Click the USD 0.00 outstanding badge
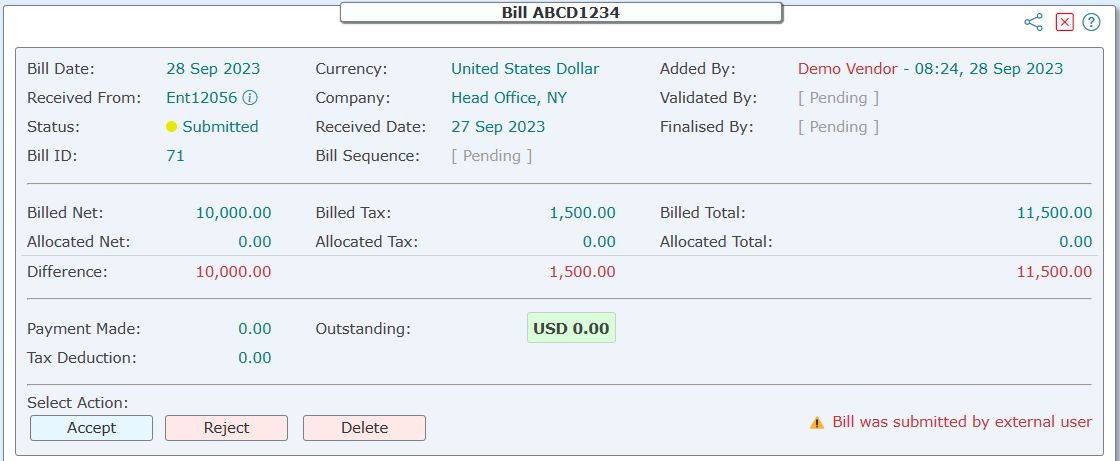Image resolution: width=1120 pixels, height=461 pixels. [x=571, y=328]
